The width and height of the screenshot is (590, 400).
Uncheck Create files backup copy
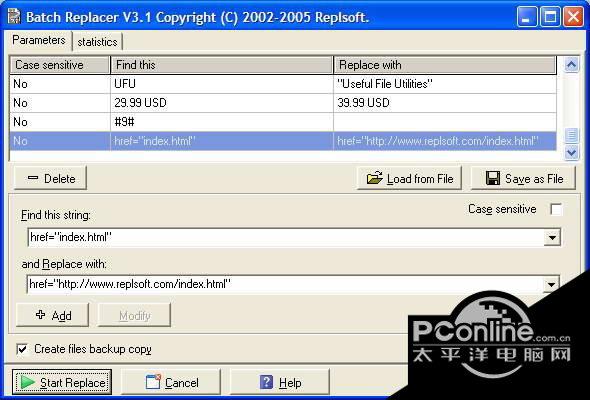pos(23,349)
